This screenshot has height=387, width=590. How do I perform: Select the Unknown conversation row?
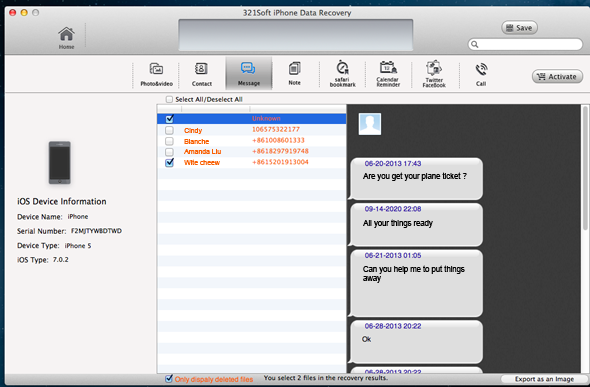pyautogui.click(x=251, y=119)
